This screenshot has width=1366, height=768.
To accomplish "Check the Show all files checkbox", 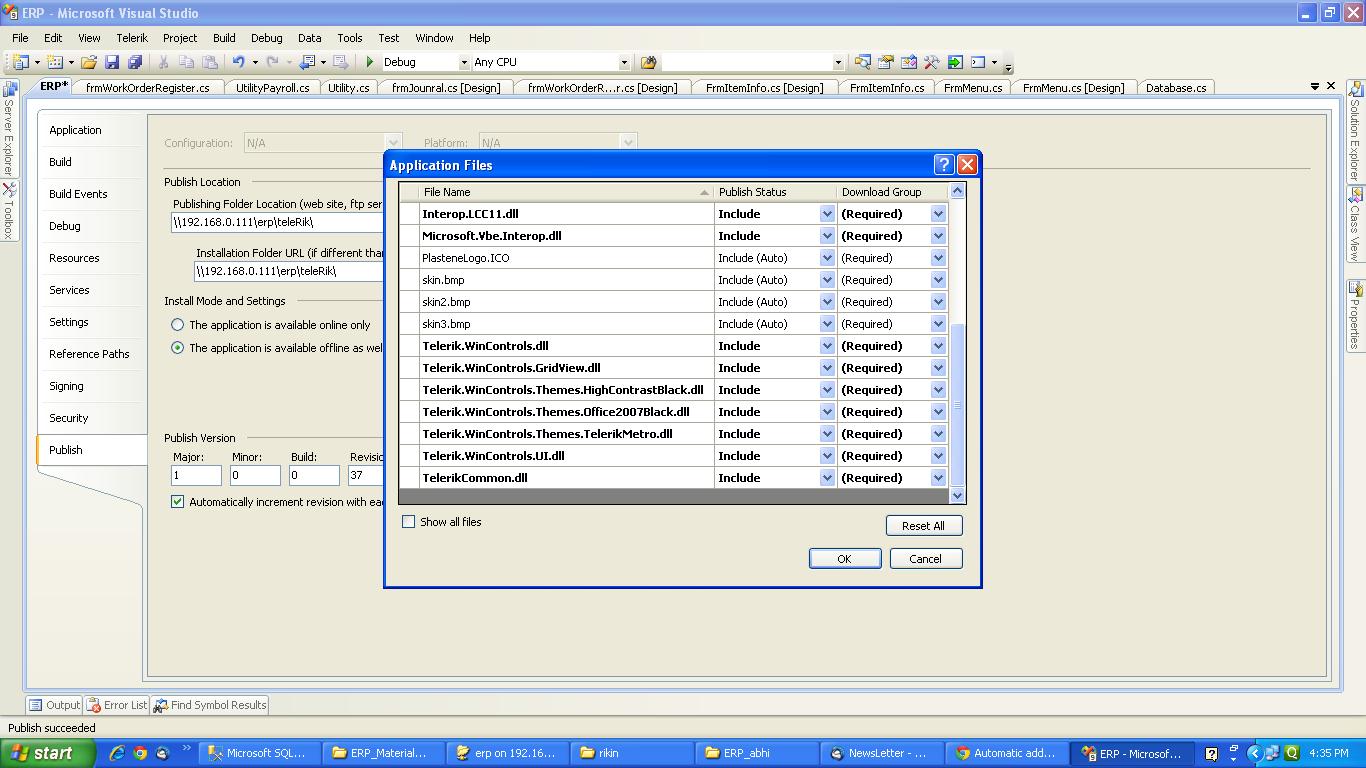I will click(x=408, y=521).
